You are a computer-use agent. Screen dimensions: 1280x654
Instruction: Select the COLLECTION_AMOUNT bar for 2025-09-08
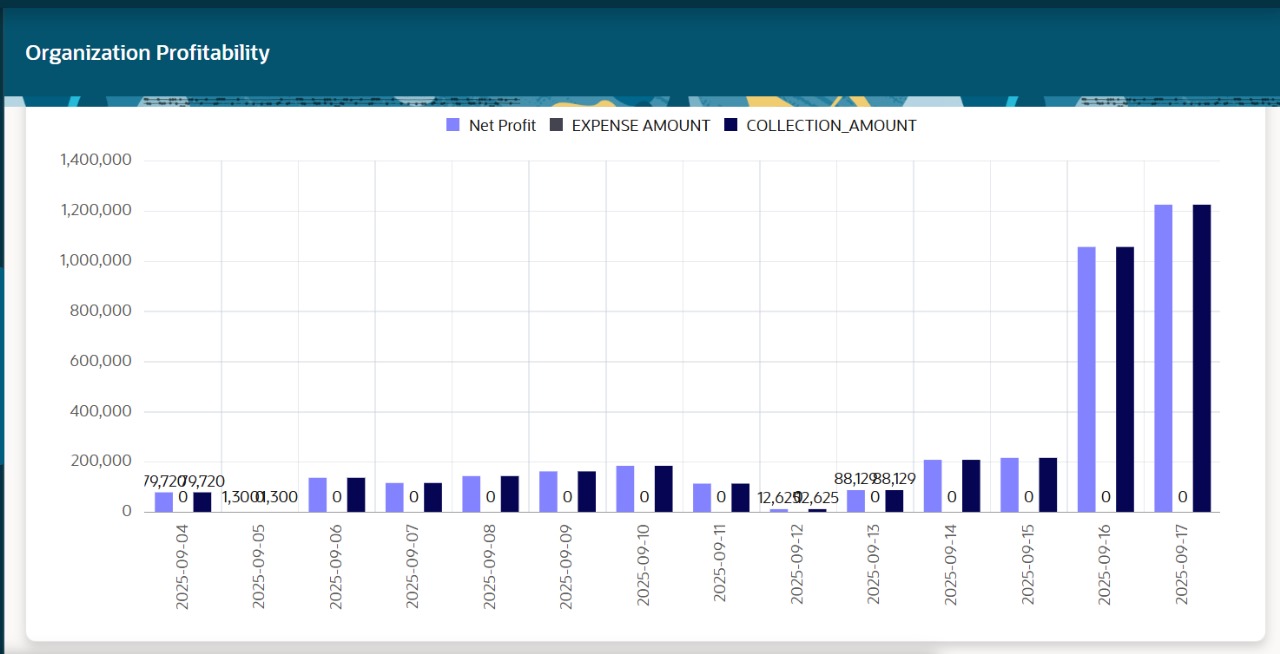tap(509, 494)
